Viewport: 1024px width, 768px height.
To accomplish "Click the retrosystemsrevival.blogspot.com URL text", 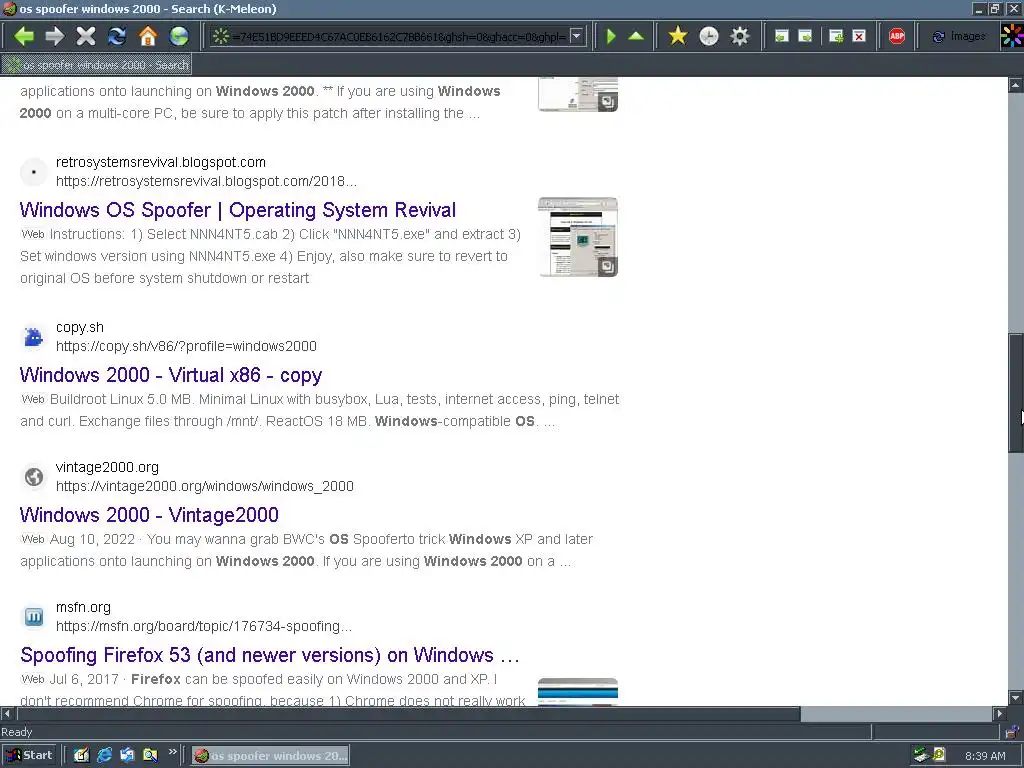I will pyautogui.click(x=206, y=181).
